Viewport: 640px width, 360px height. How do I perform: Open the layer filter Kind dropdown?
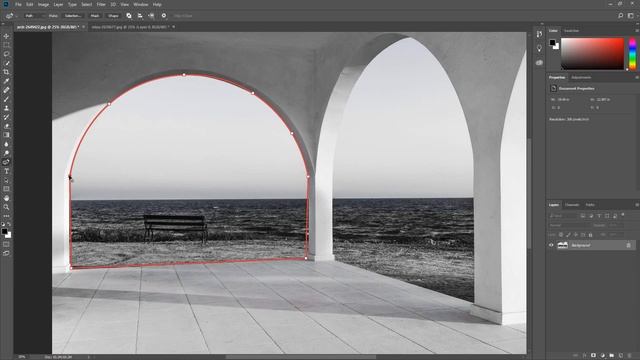point(562,216)
